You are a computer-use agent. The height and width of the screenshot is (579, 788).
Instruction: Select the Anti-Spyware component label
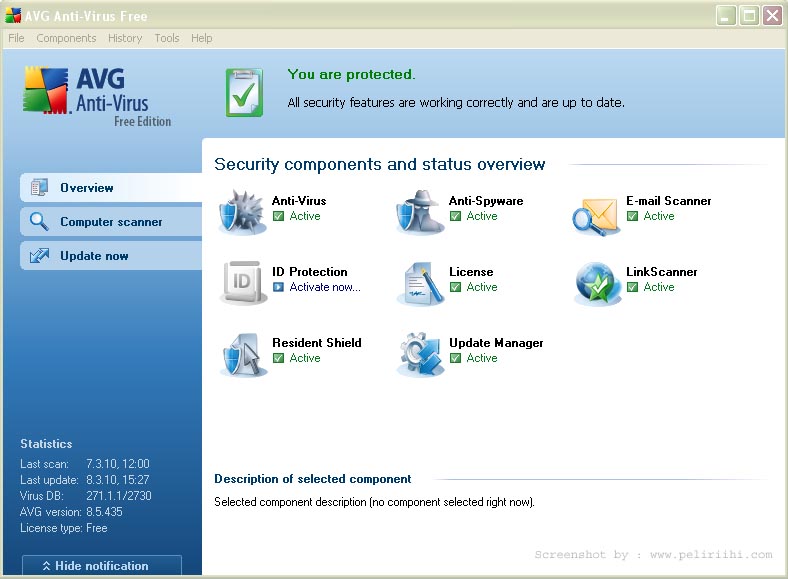[486, 201]
